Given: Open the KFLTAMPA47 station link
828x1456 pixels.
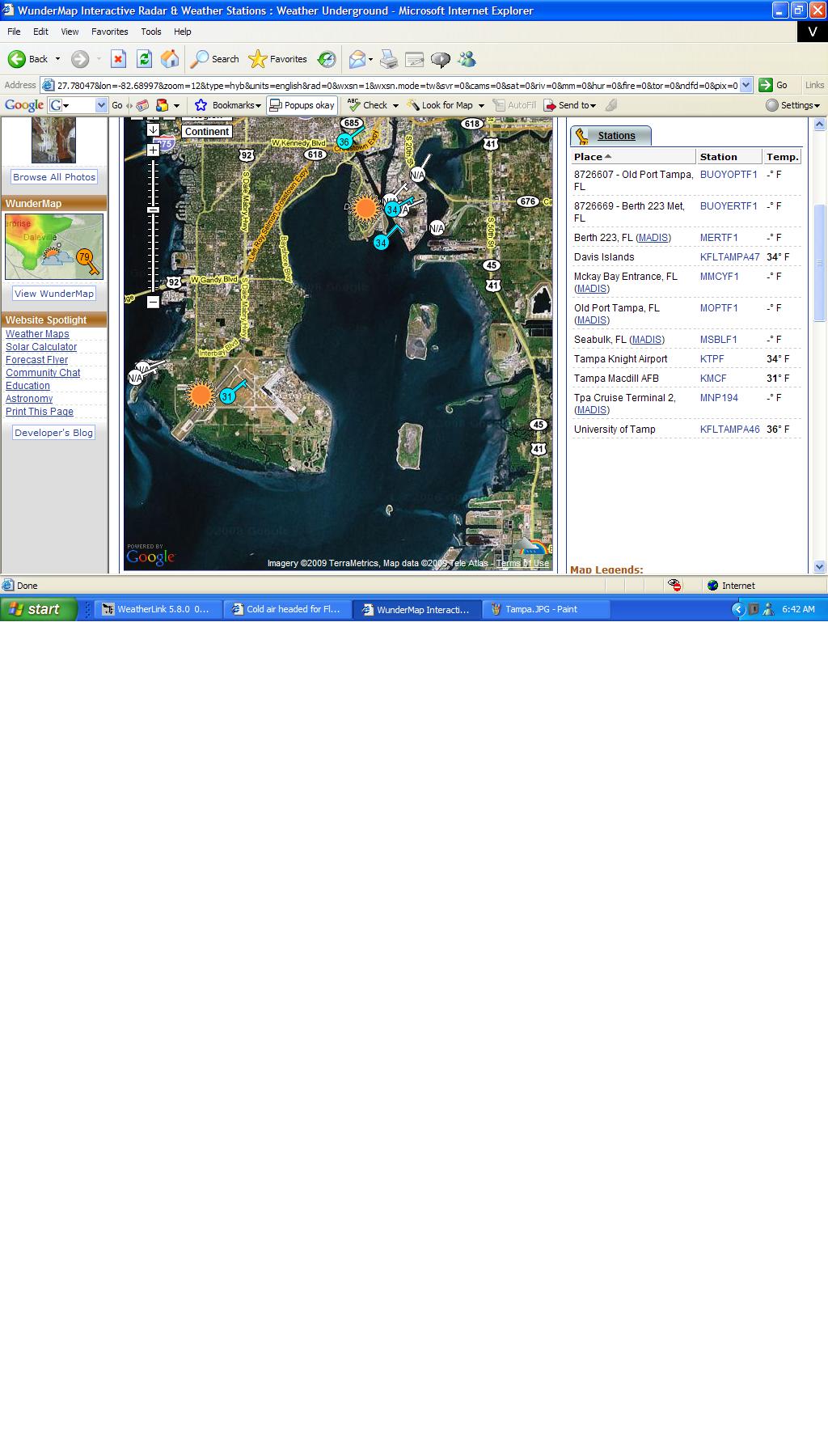Looking at the screenshot, I should click(x=729, y=257).
